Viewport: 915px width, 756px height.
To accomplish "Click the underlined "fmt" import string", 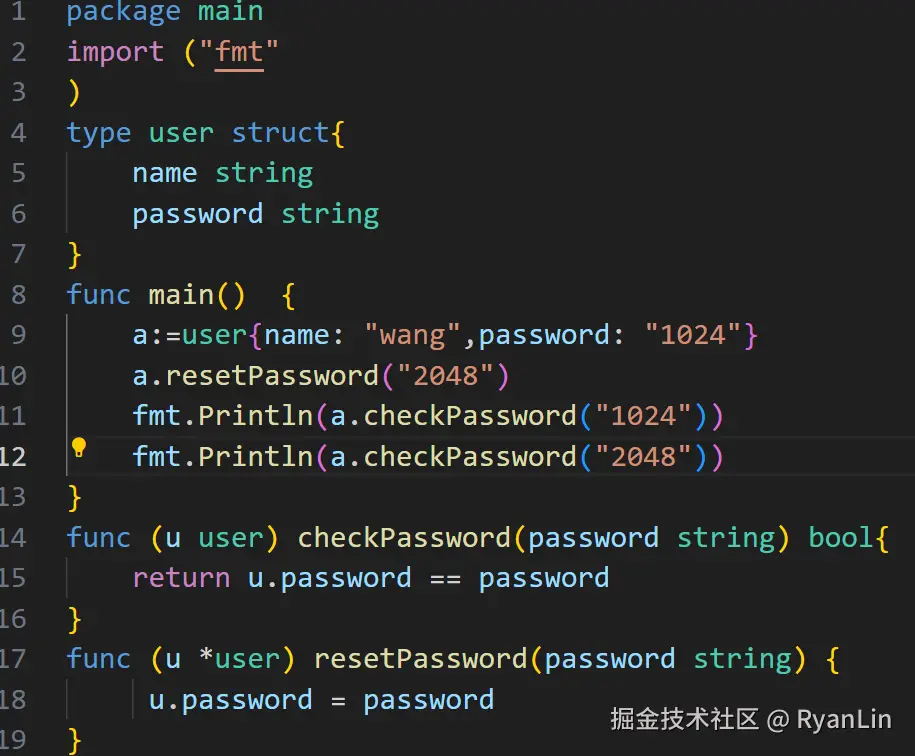I will click(239, 52).
